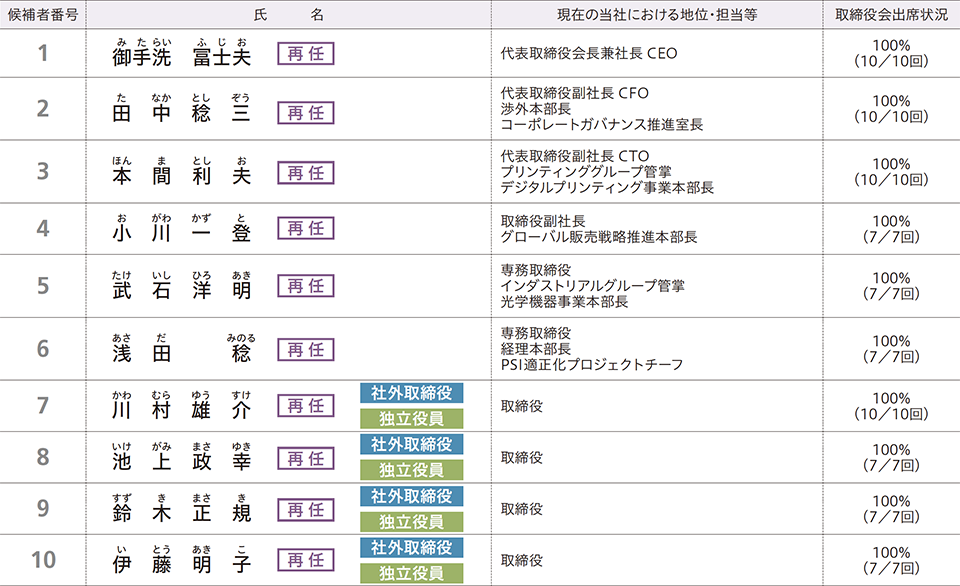Select the 社外取締役 label for 池上 政幸
The height and width of the screenshot is (586, 960).
(x=411, y=444)
